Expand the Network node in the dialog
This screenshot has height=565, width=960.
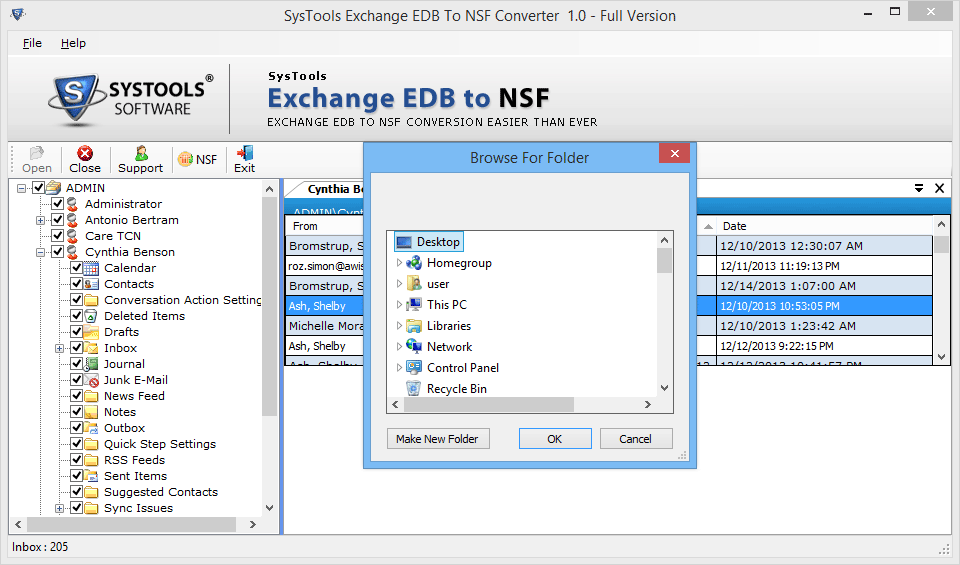[399, 346]
